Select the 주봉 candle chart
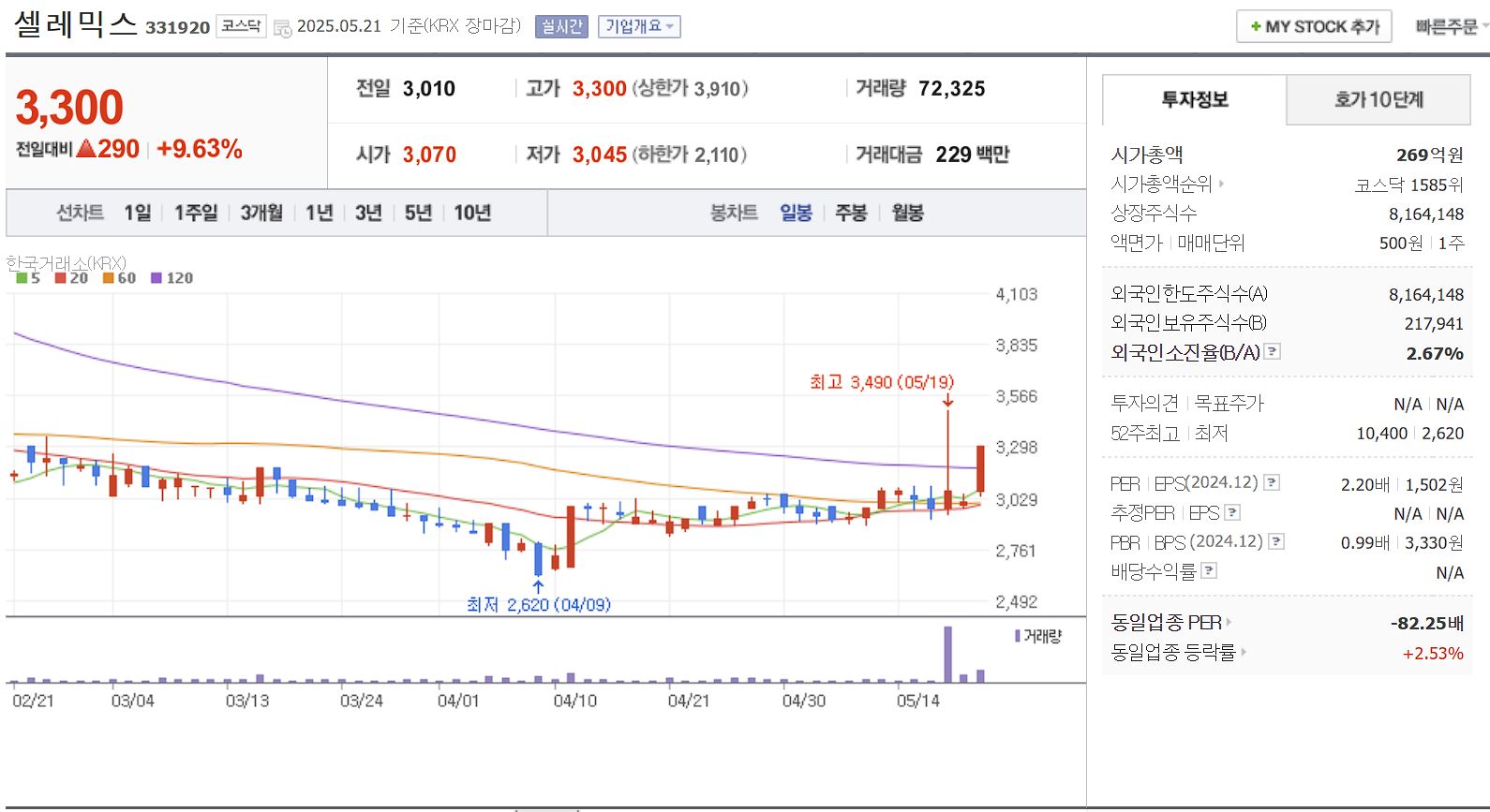1490x812 pixels. pos(851,213)
